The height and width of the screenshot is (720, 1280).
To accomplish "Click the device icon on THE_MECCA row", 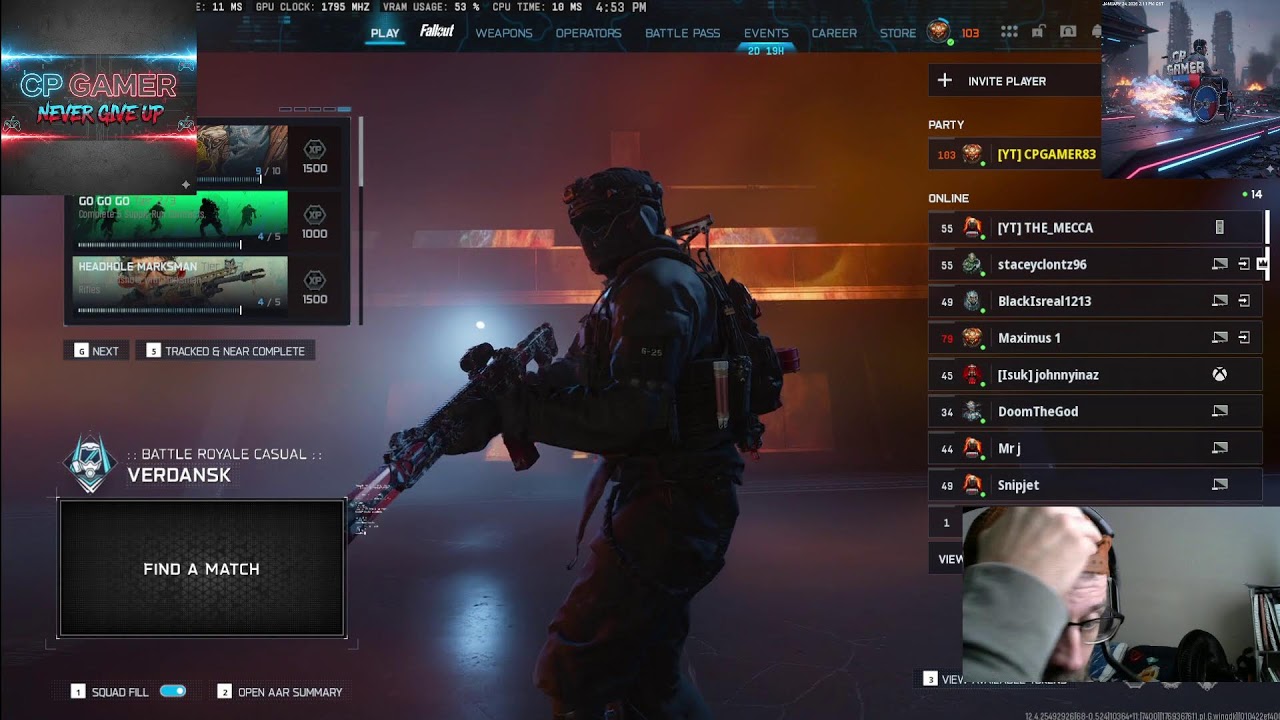I will tap(1219, 228).
